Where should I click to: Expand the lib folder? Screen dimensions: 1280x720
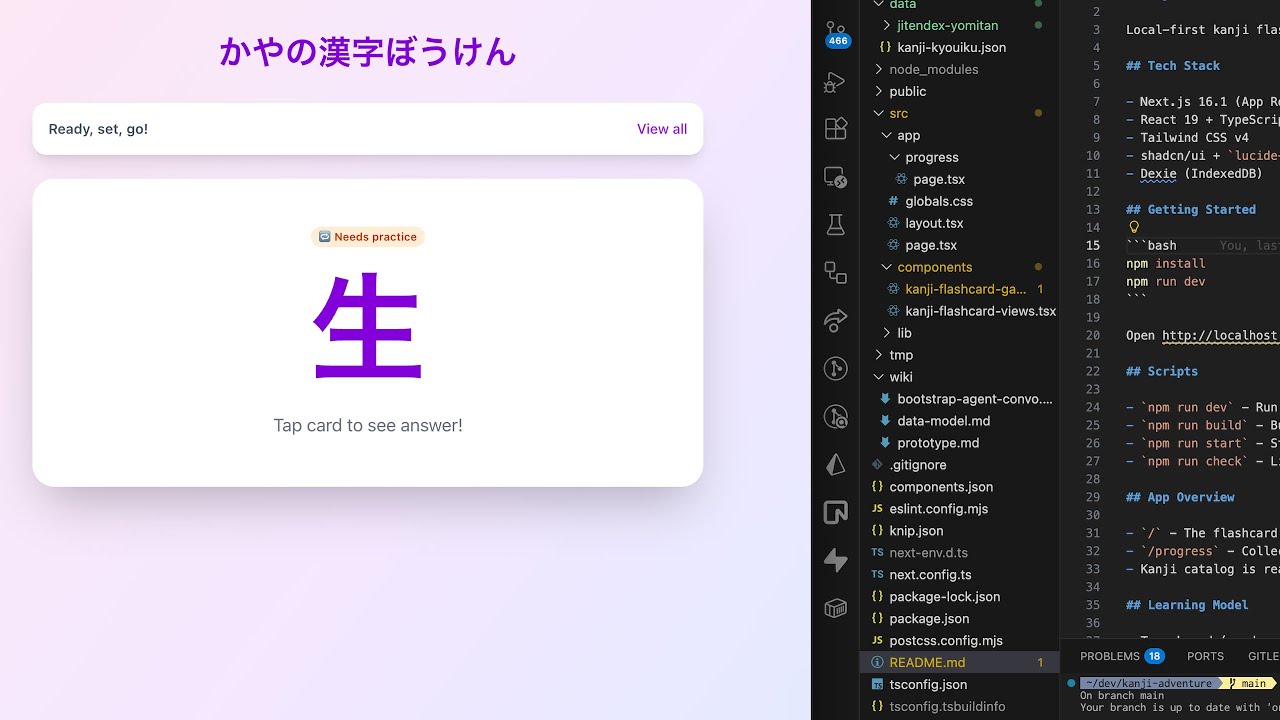coord(886,333)
